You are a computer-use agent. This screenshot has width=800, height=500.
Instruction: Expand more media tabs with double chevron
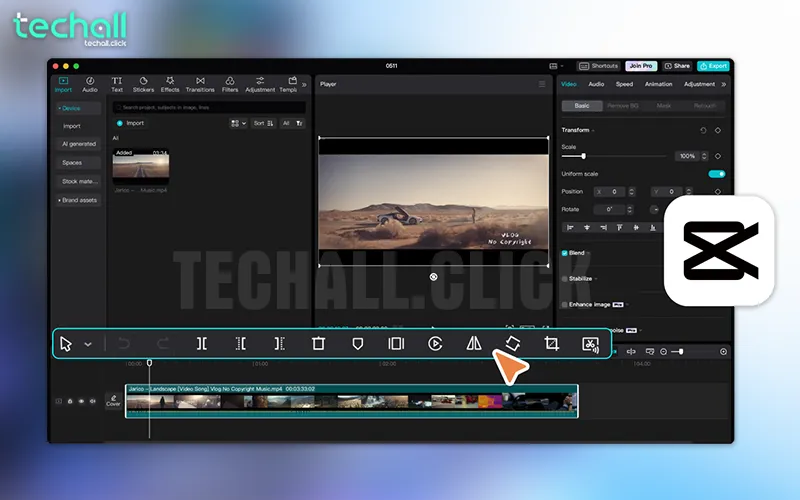point(304,85)
